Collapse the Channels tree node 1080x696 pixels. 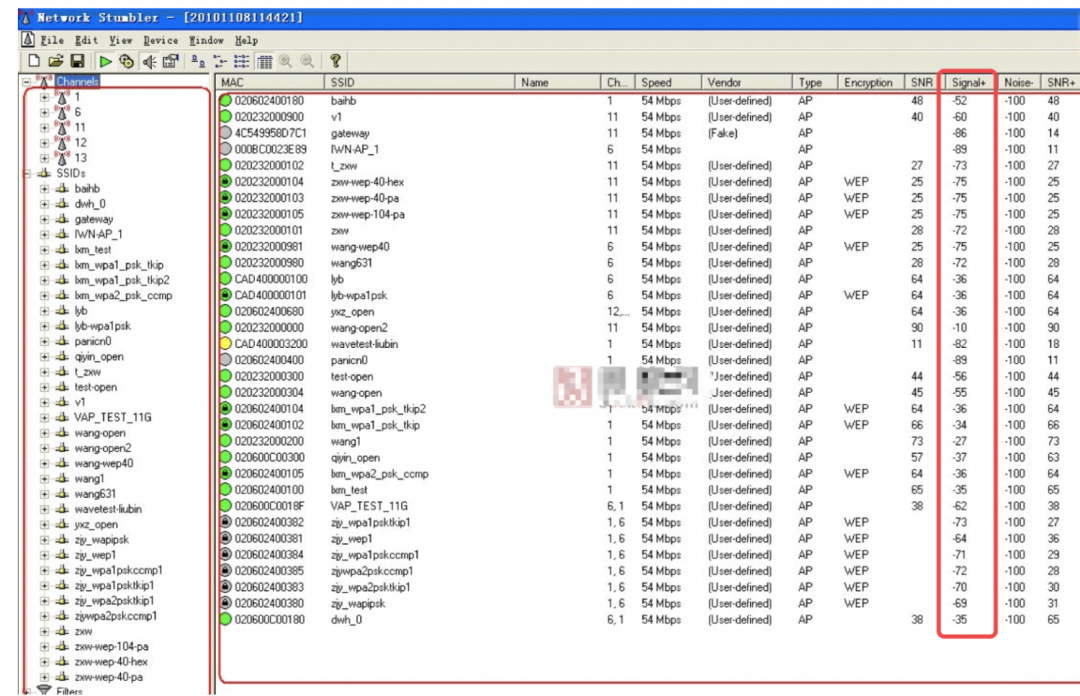point(26,81)
